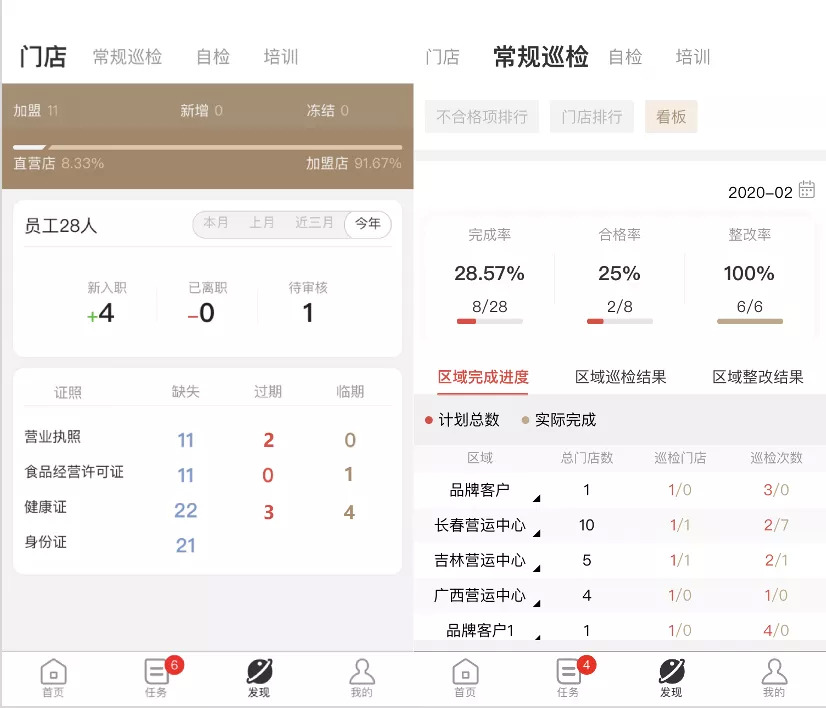Switch to the 区域整改结果 tab
Image resolution: width=826 pixels, height=708 pixels.
[757, 377]
